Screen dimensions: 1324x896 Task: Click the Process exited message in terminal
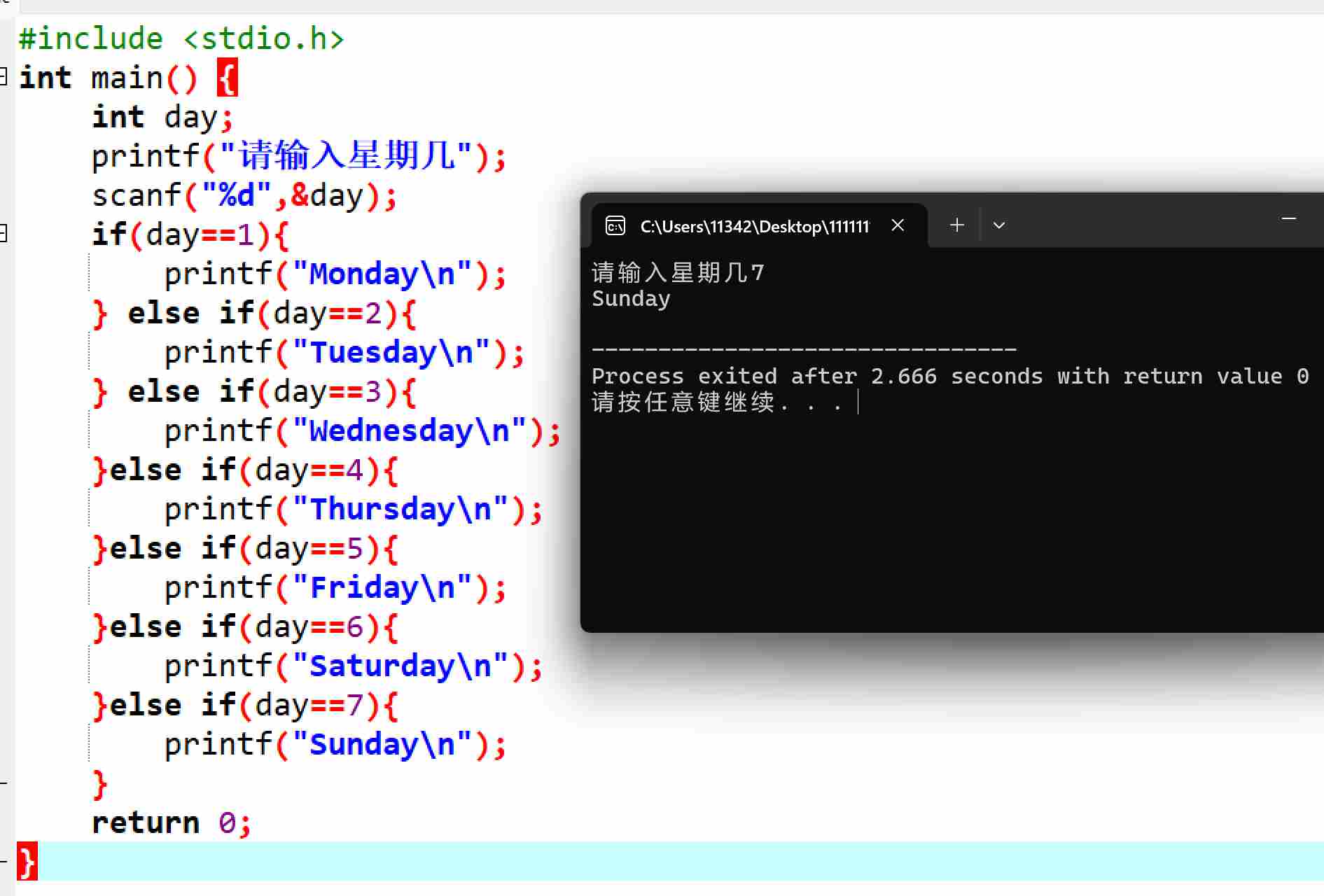[x=950, y=376]
